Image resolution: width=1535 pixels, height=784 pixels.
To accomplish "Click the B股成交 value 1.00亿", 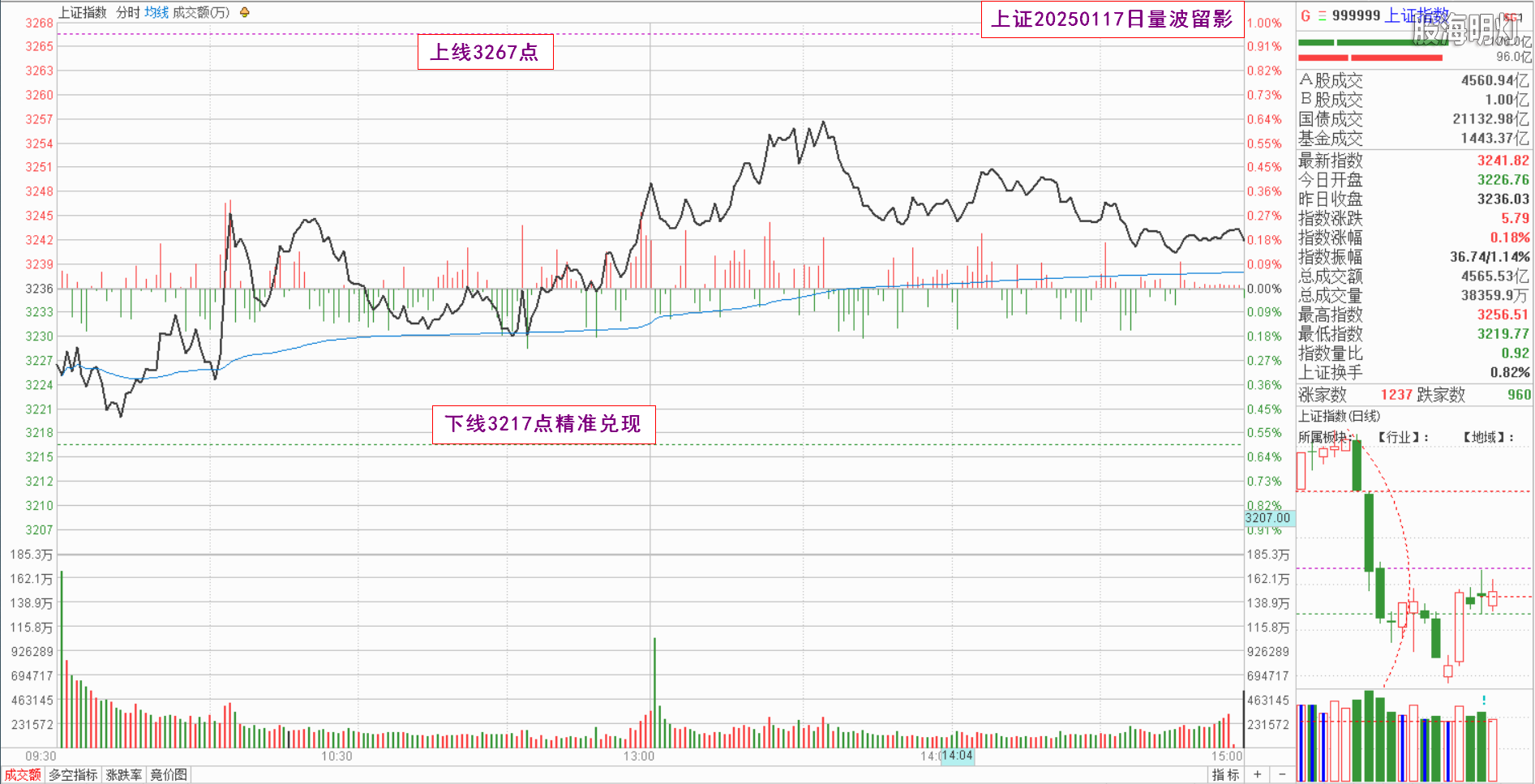I will pos(1507,100).
